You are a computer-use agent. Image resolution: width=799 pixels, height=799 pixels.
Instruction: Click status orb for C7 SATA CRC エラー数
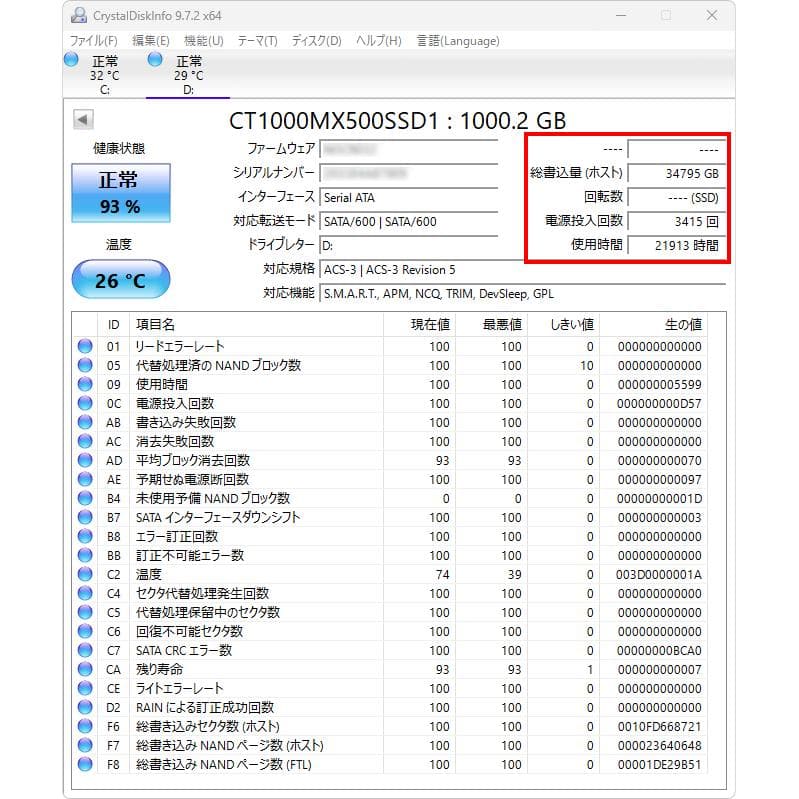(85, 651)
